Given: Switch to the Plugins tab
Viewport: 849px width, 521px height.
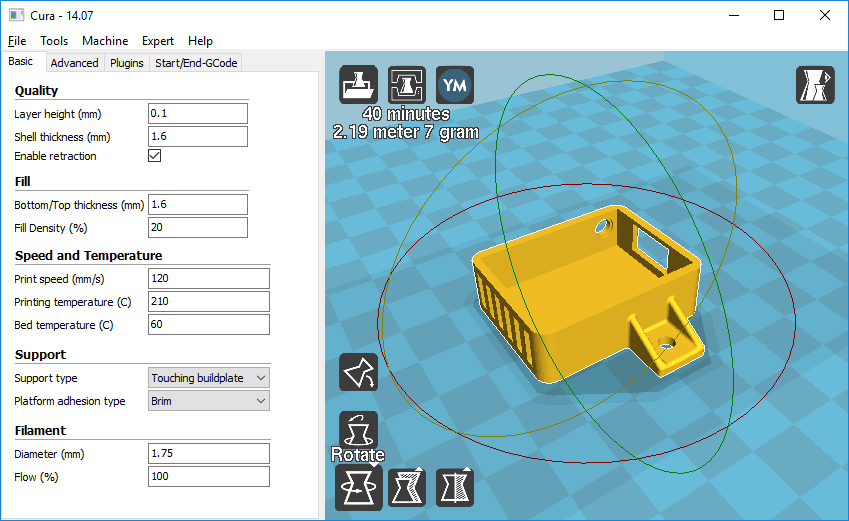Looking at the screenshot, I should (127, 63).
